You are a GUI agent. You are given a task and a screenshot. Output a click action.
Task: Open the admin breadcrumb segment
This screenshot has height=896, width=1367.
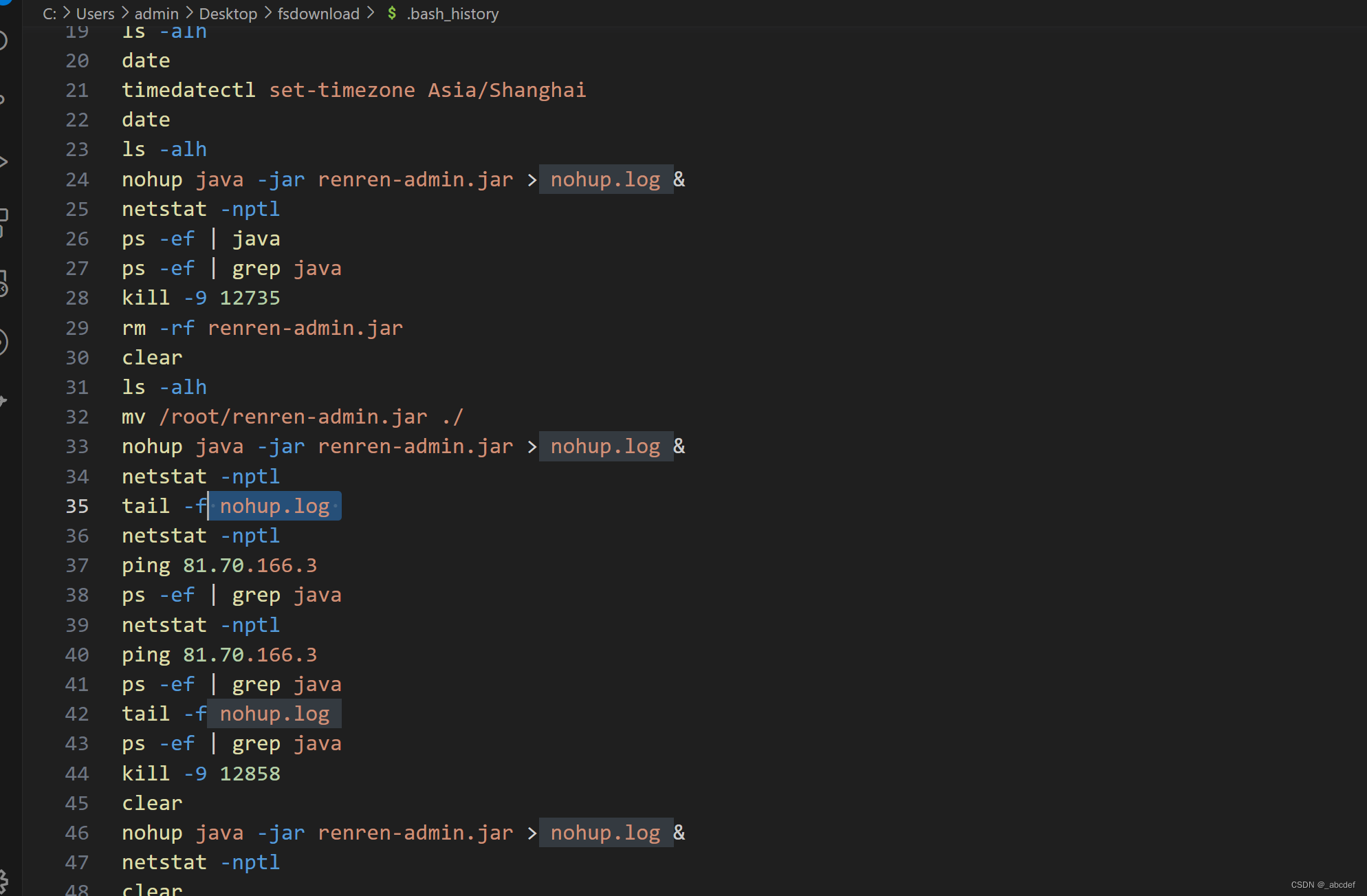pyautogui.click(x=156, y=14)
